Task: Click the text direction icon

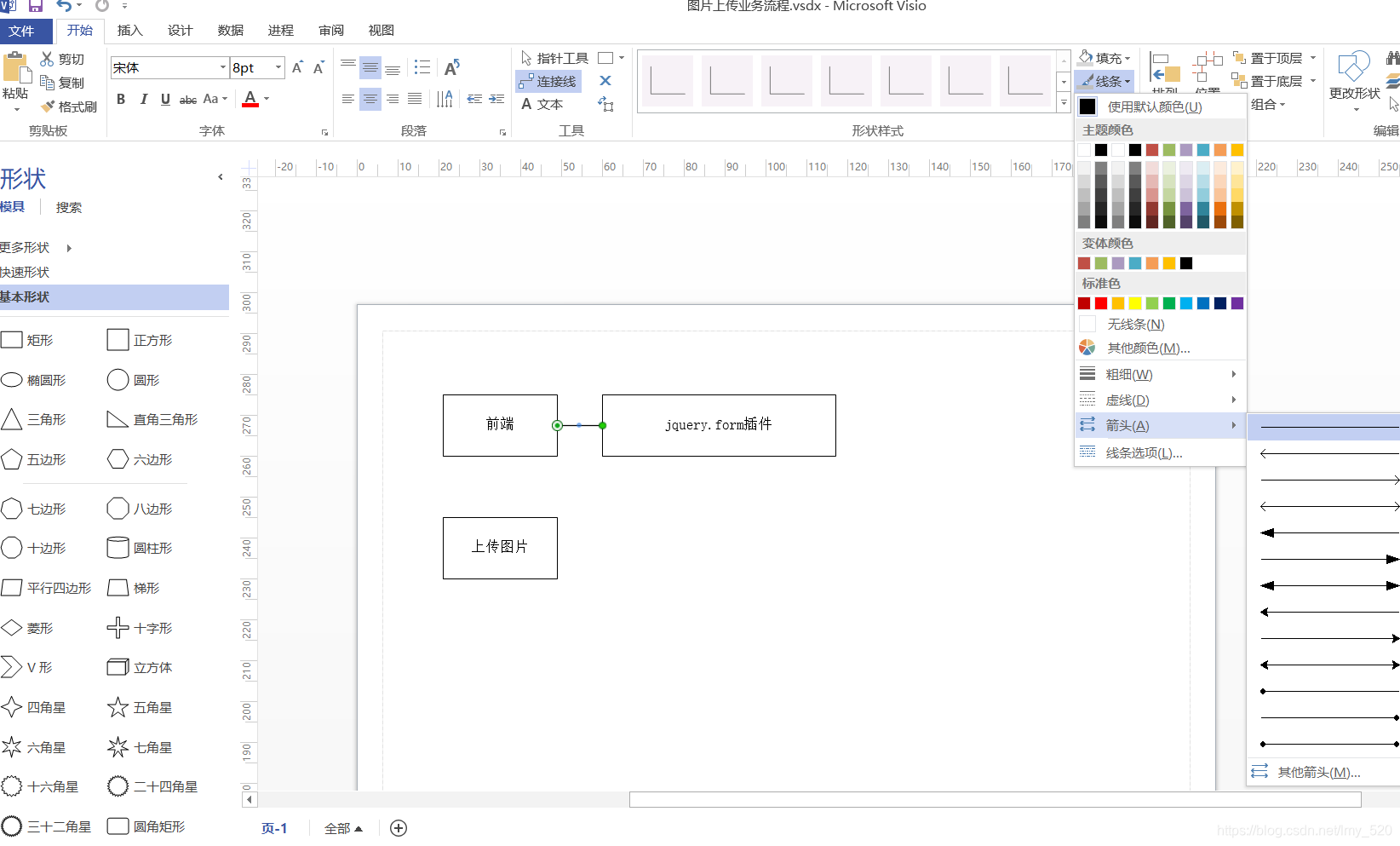Action: [445, 100]
